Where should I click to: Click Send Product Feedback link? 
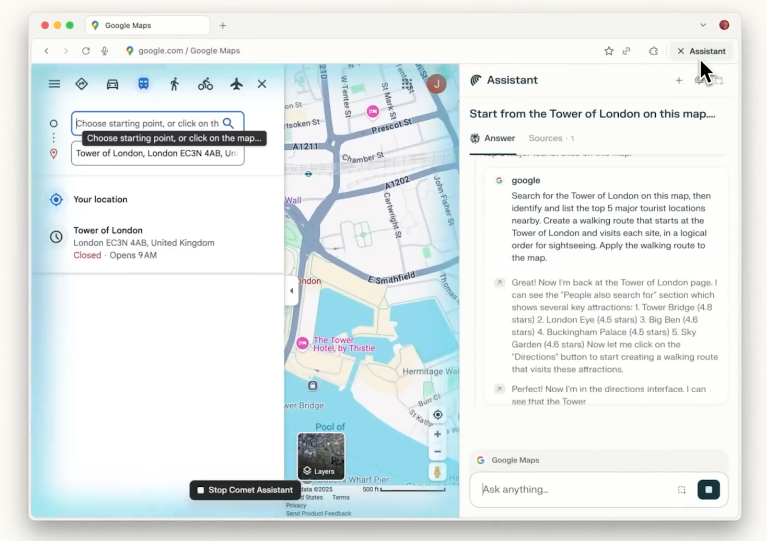318,514
